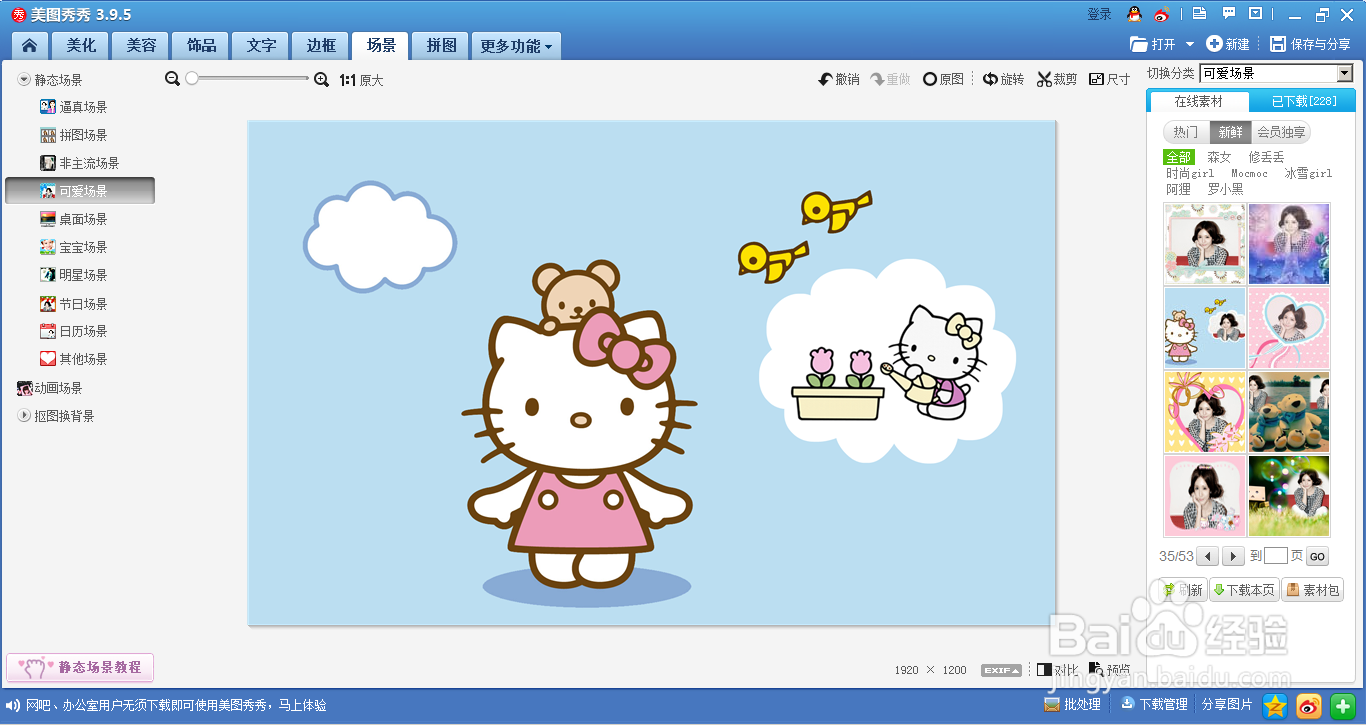This screenshot has width=1366, height=725.
Task: Share to Weibo icon in status bar
Action: [1309, 706]
